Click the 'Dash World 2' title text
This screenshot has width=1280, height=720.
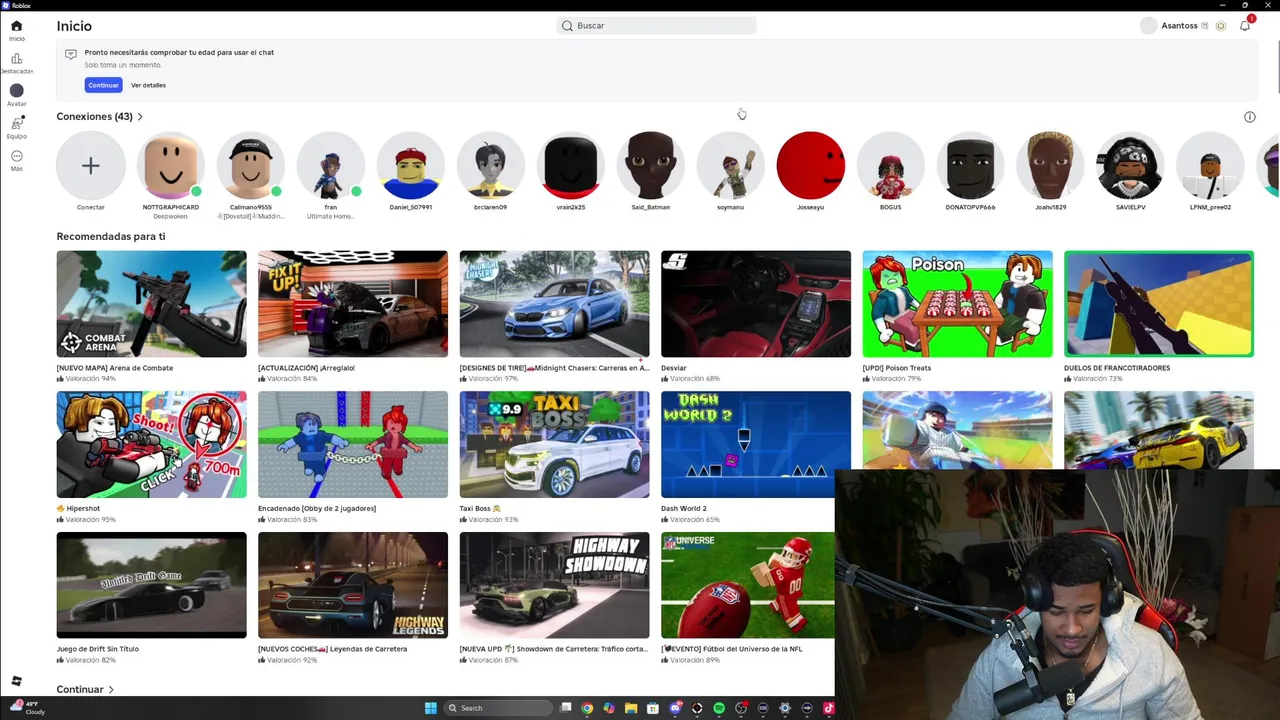click(684, 509)
